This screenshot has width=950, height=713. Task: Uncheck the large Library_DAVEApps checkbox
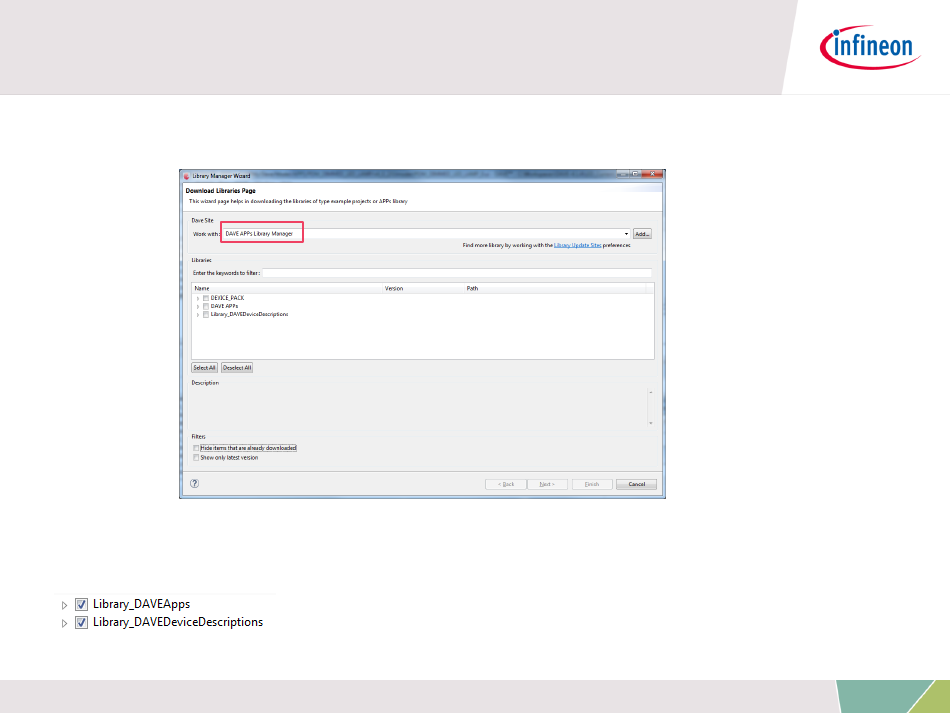(x=82, y=605)
